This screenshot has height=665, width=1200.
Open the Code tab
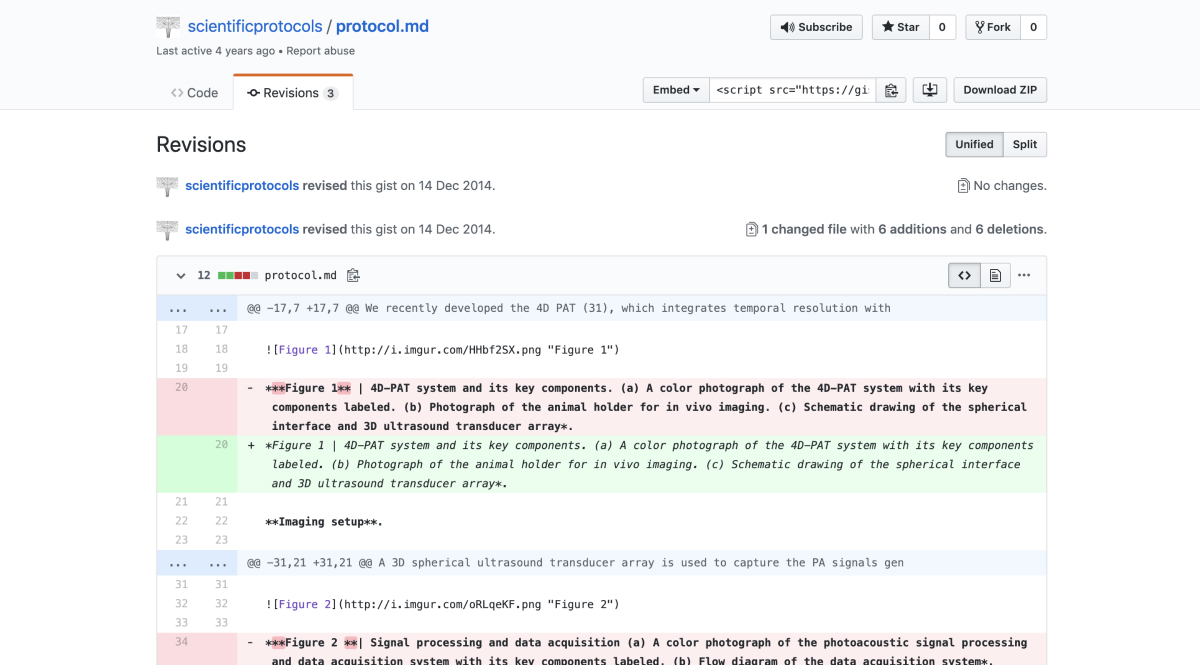[x=195, y=93]
